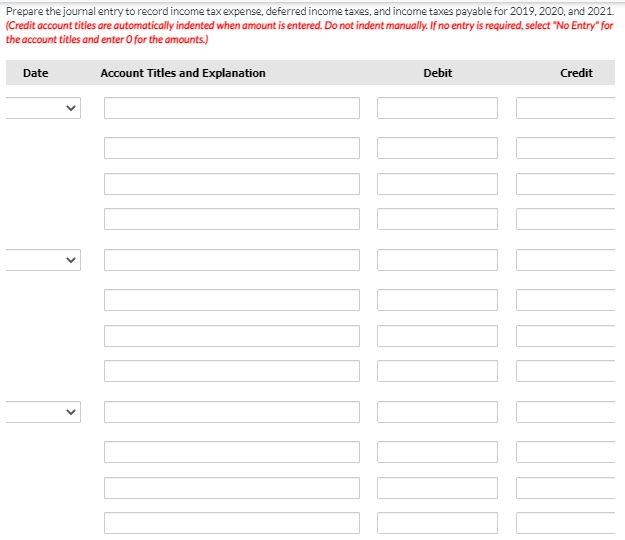Click third entry's fourth account title field
625x540 pixels.
232,523
